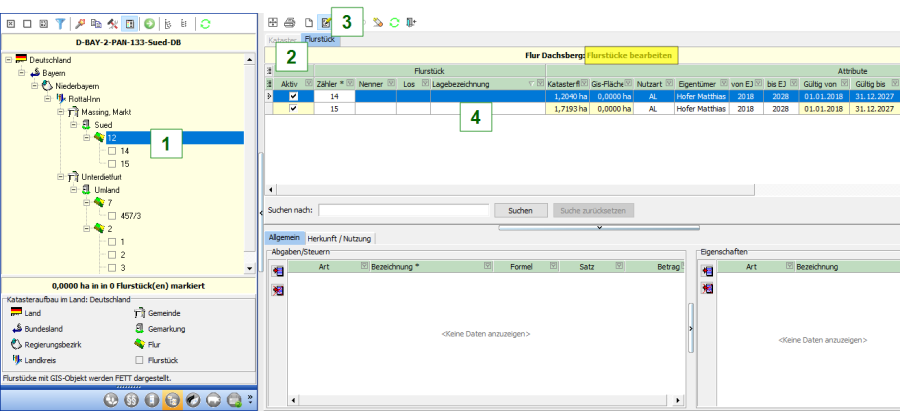900x411 pixels.
Task: Open the Eigentümer column filter dropdown
Action: pos(722,83)
